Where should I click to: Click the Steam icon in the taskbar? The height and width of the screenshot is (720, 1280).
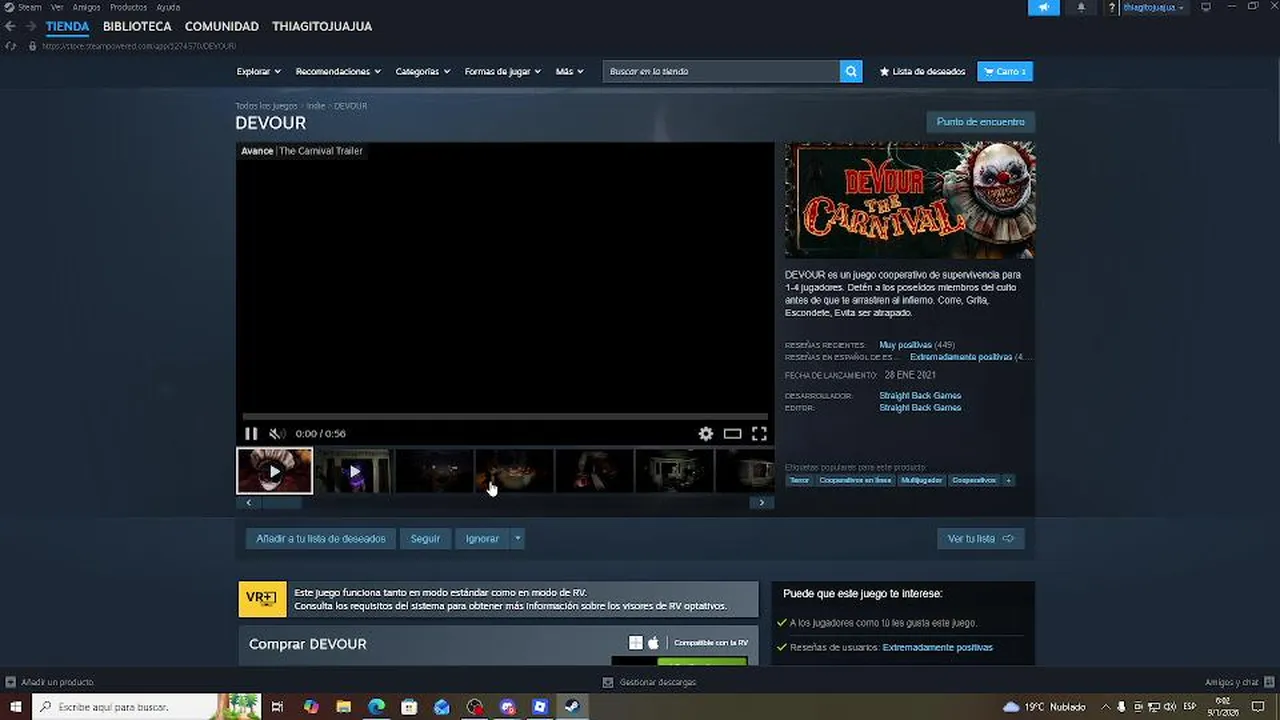tap(573, 707)
